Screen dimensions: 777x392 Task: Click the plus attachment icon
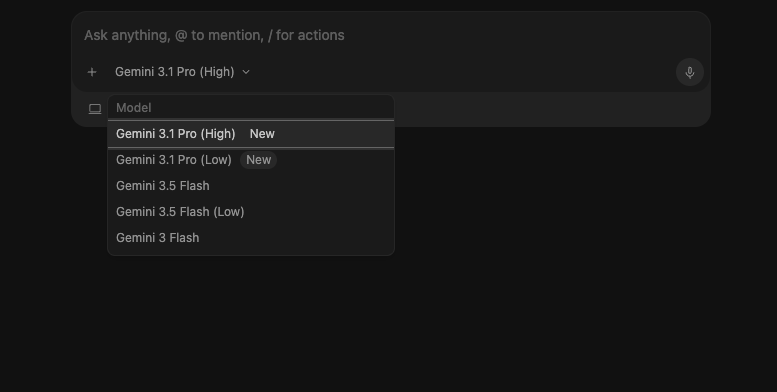pyautogui.click(x=92, y=72)
